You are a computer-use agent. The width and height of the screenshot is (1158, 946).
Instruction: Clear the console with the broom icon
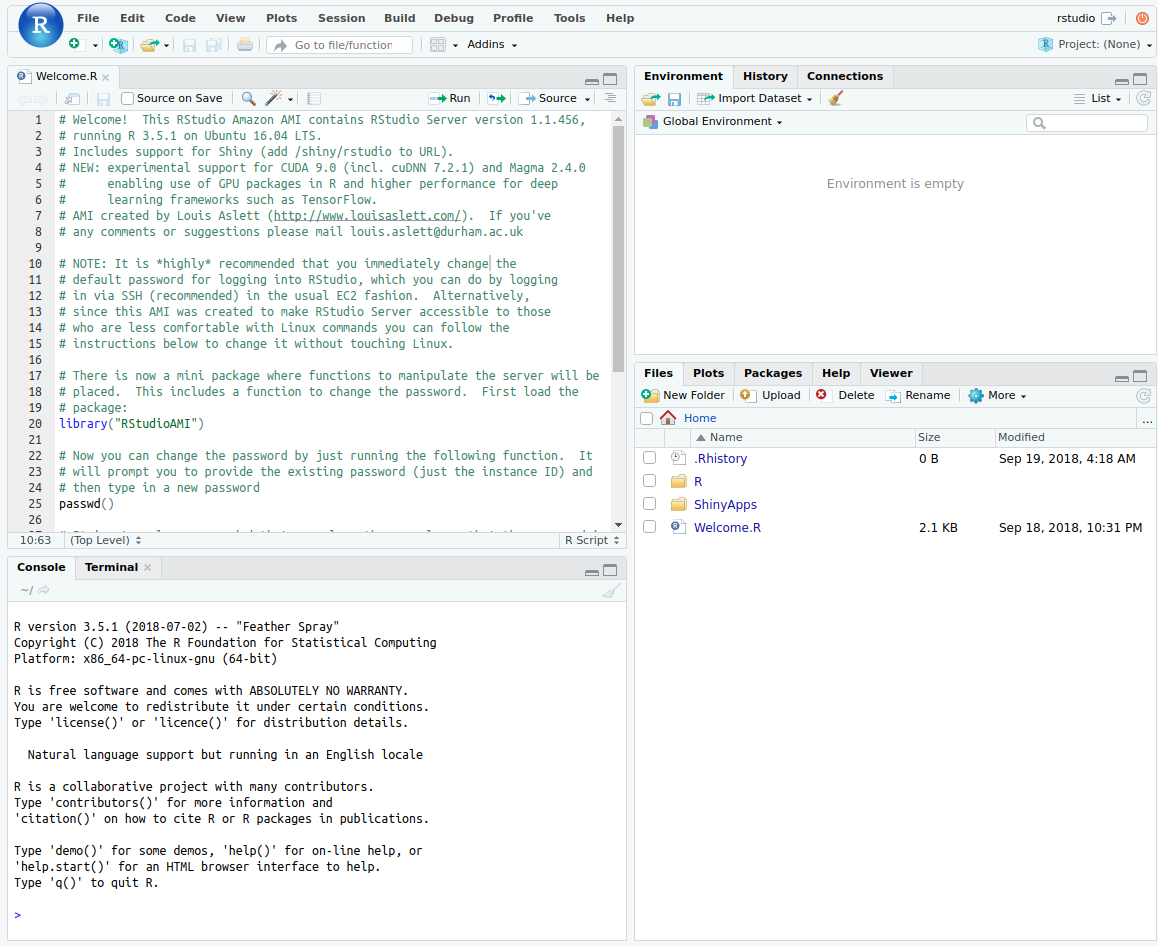coord(611,591)
